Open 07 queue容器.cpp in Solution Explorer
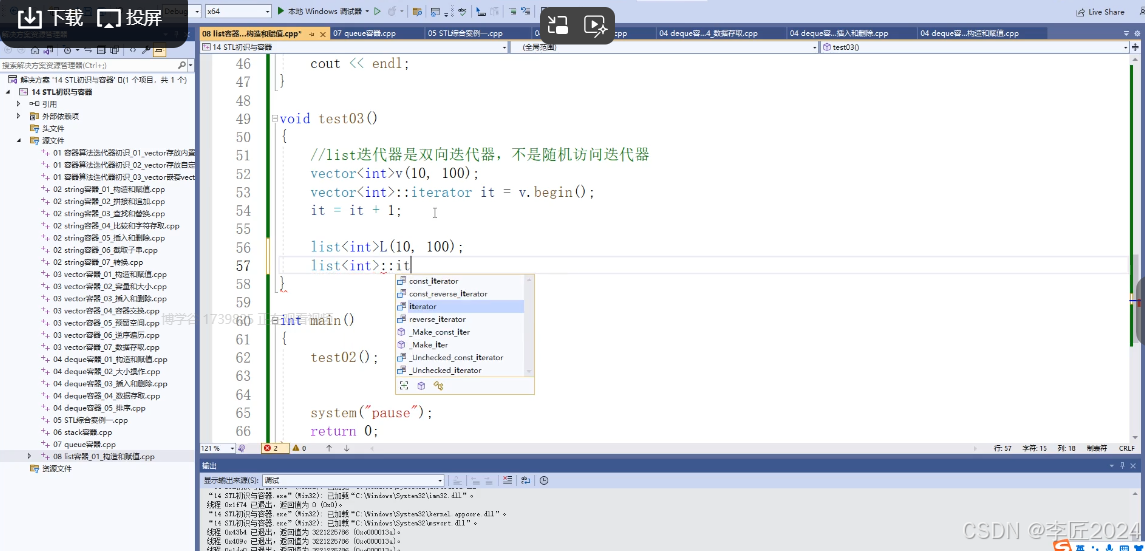This screenshot has height=551, width=1145. [x=85, y=444]
